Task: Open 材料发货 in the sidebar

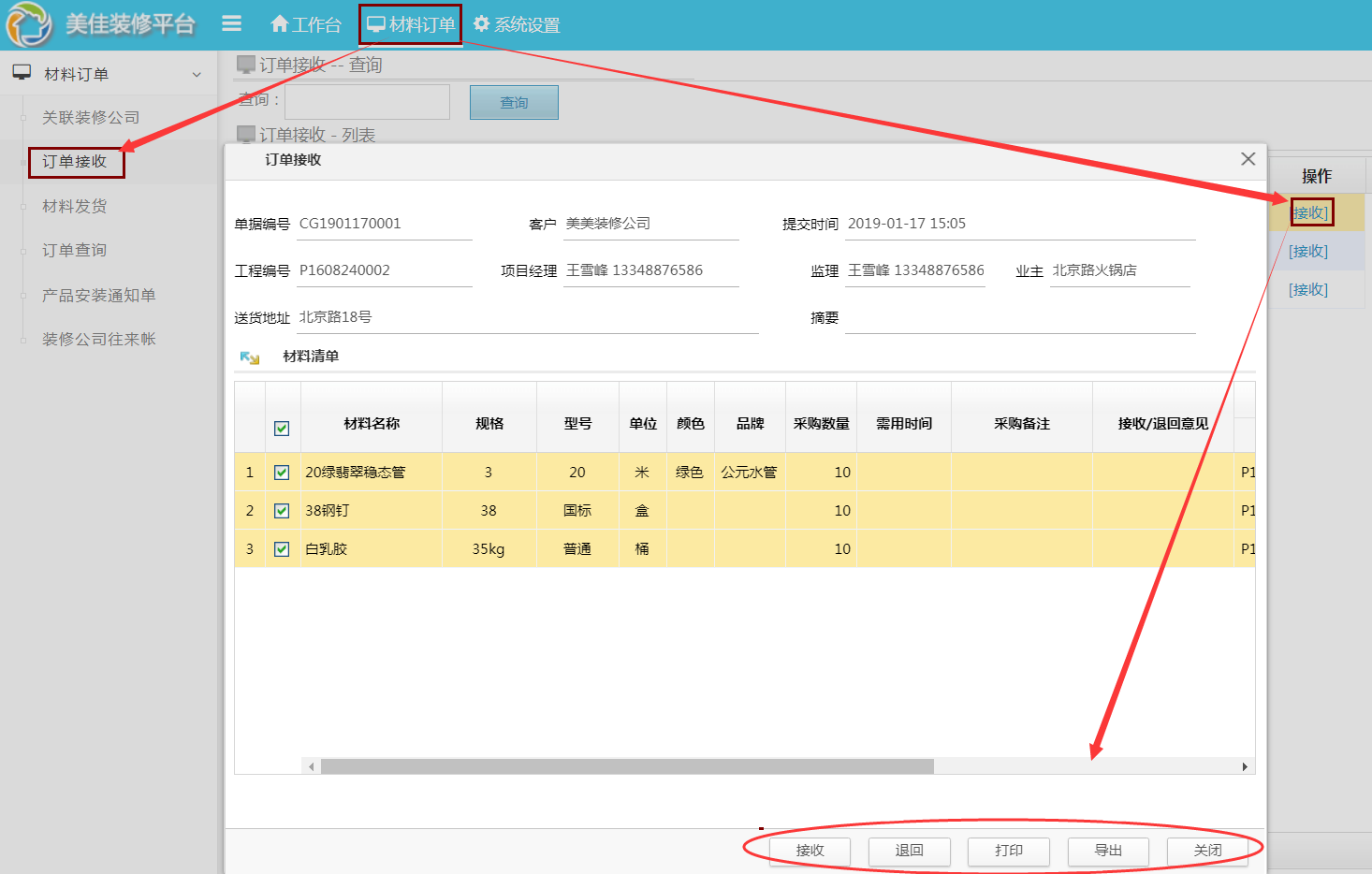Action: (75, 206)
